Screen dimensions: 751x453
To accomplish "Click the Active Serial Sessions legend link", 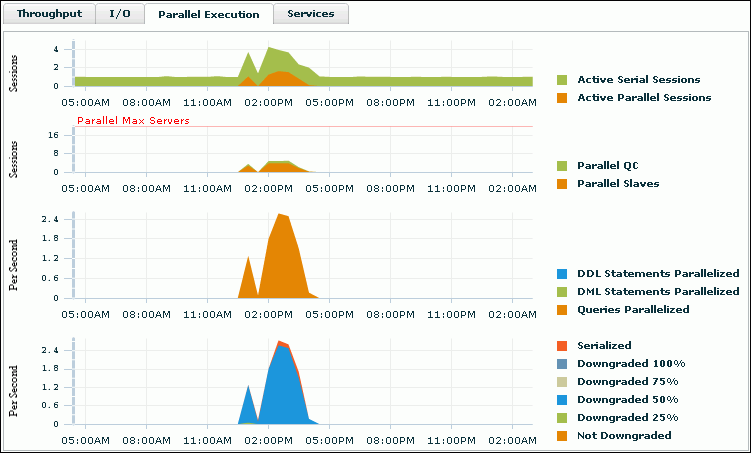I will (638, 79).
